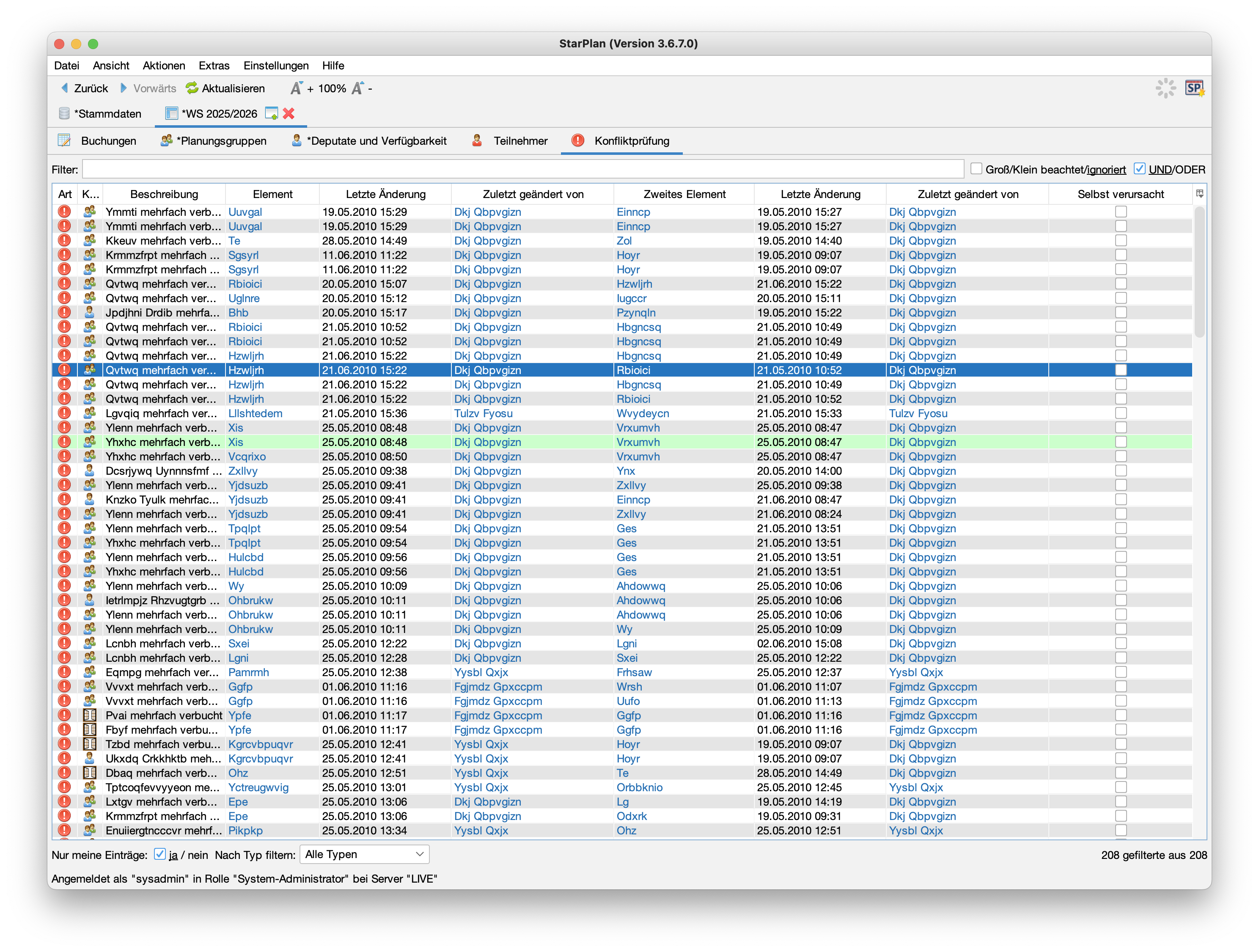This screenshot has height=952, width=1259.
Task: Uncheck Nur meine Einträge ja/nein checkbox
Action: (160, 854)
